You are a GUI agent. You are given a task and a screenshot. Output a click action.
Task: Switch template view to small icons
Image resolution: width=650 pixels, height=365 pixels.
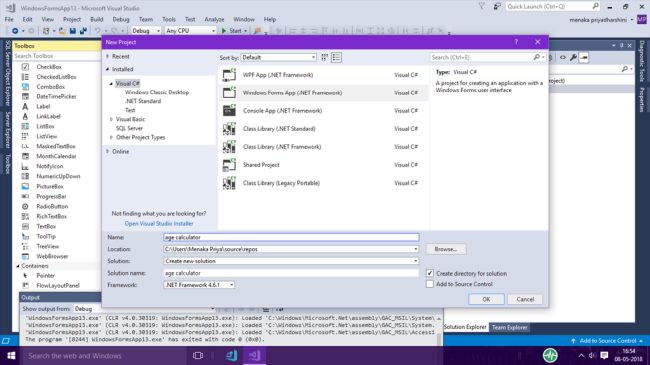pos(325,57)
